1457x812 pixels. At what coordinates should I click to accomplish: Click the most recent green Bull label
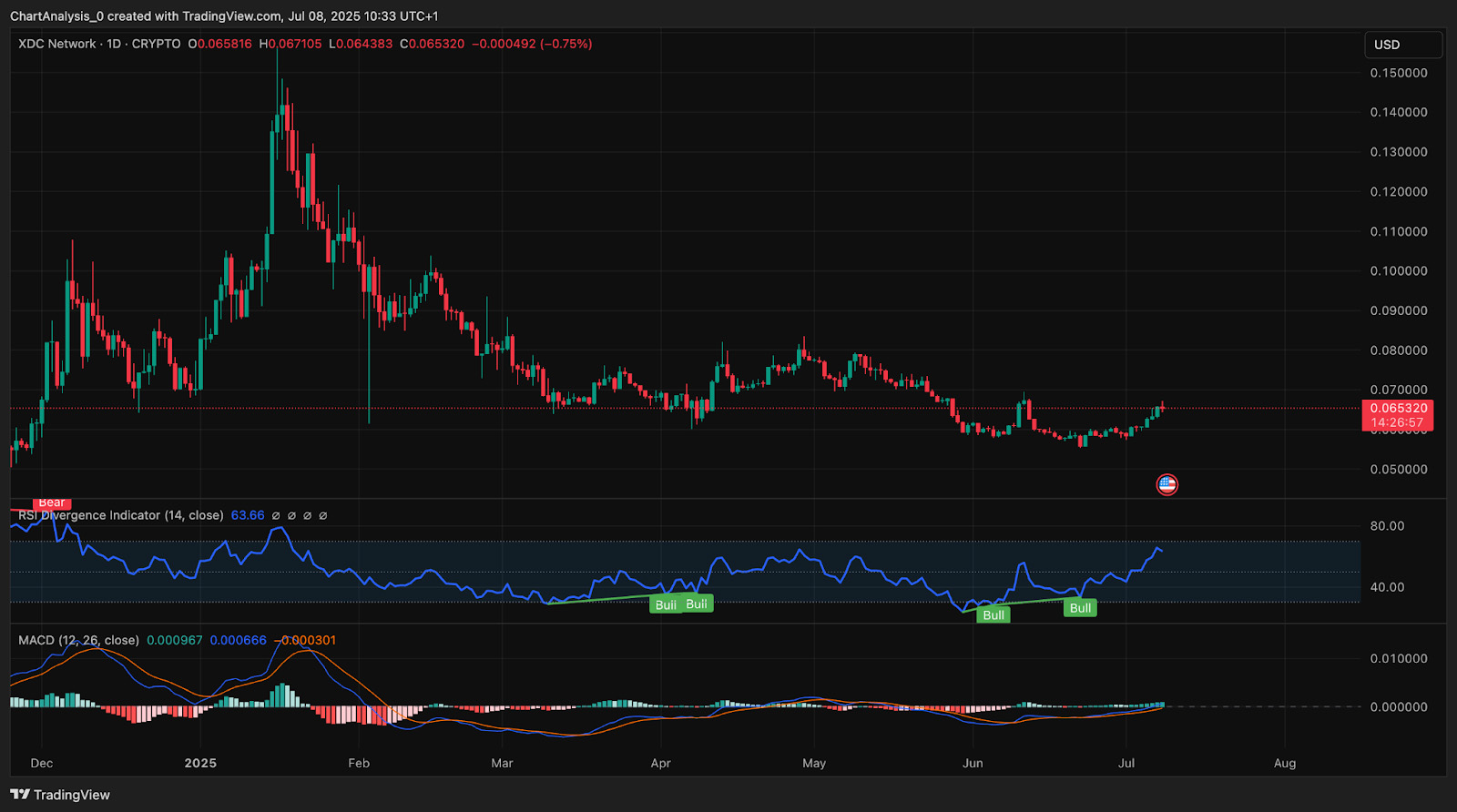click(1080, 608)
